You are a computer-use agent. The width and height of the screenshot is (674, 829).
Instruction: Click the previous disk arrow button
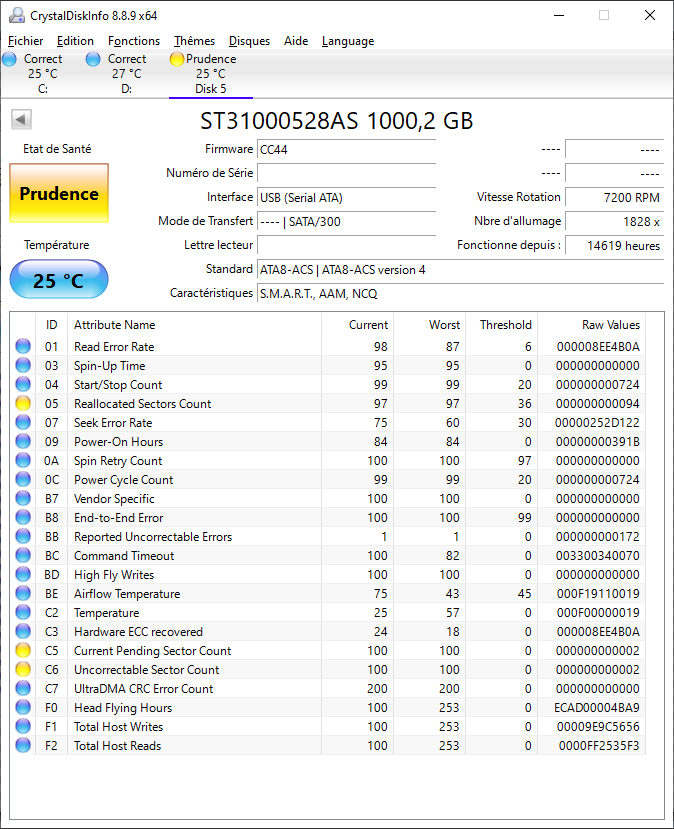pyautogui.click(x=22, y=119)
